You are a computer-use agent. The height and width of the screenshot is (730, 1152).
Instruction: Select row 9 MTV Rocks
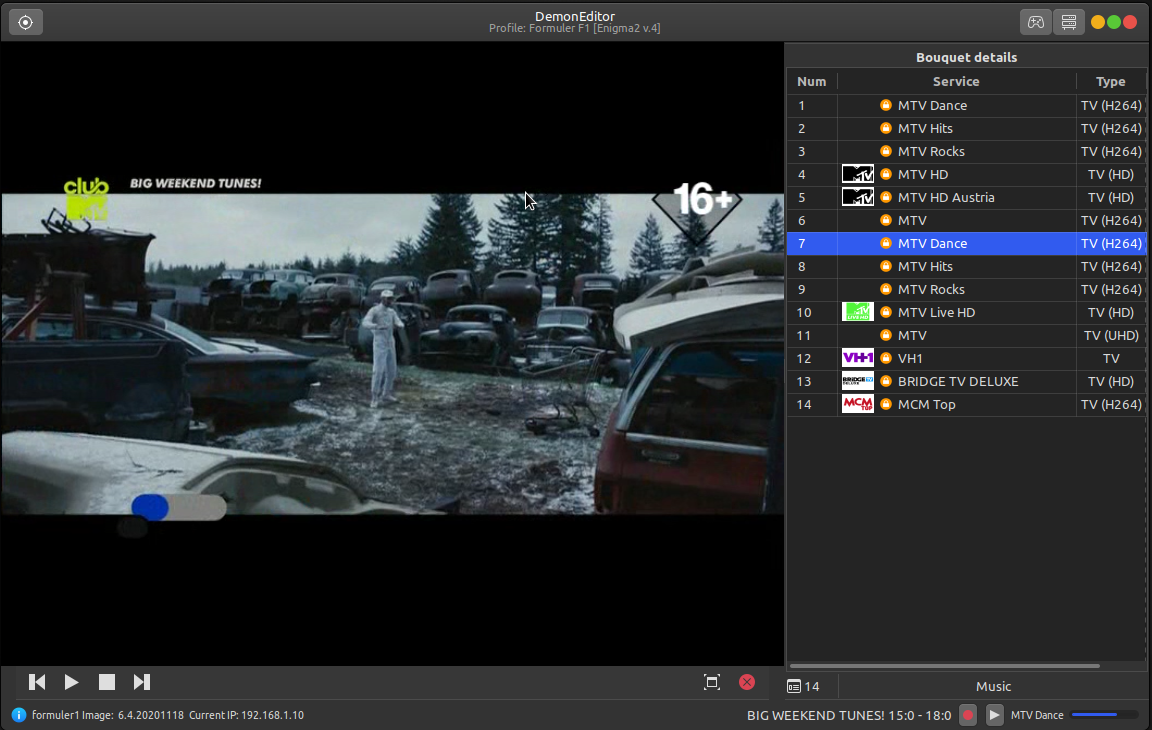[966, 289]
